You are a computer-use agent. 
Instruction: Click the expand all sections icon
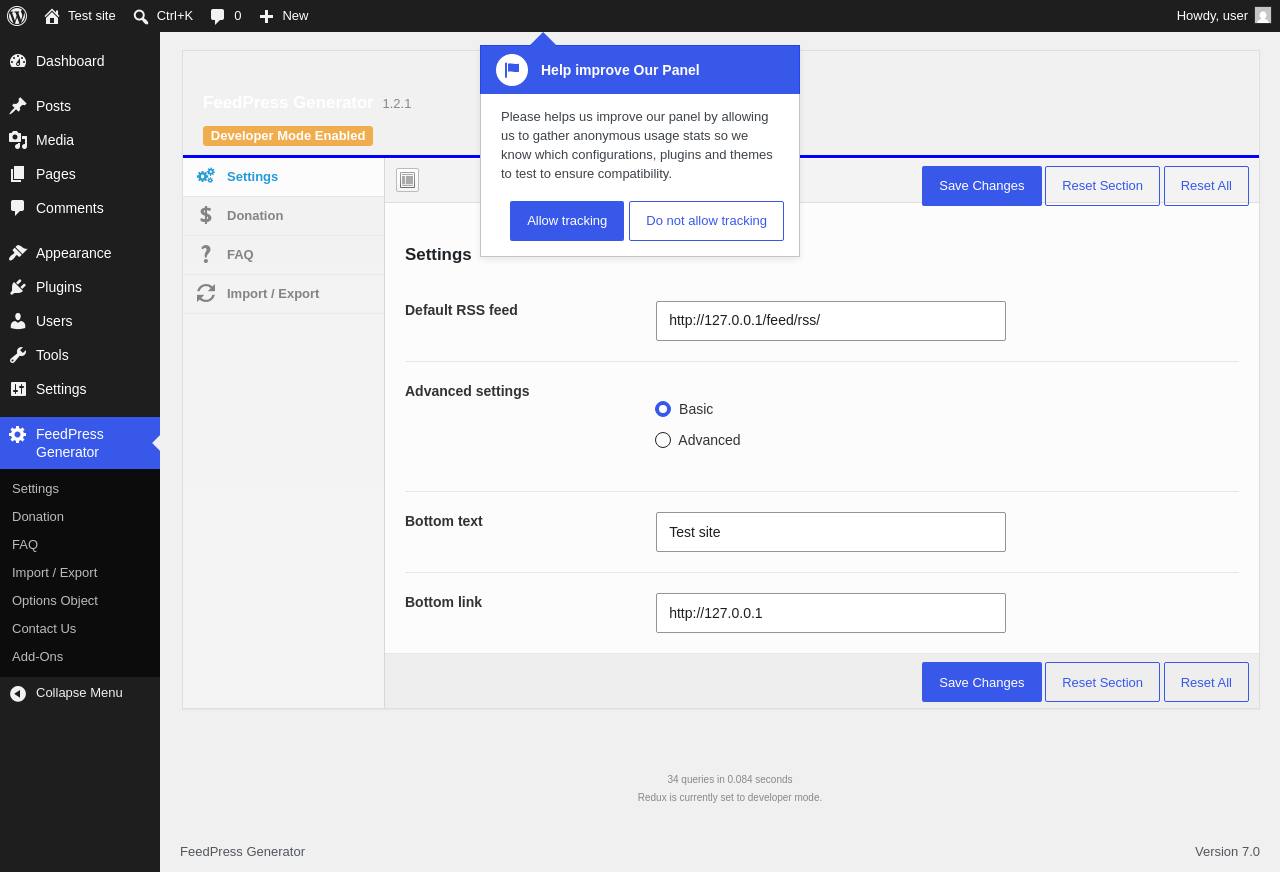click(x=407, y=180)
